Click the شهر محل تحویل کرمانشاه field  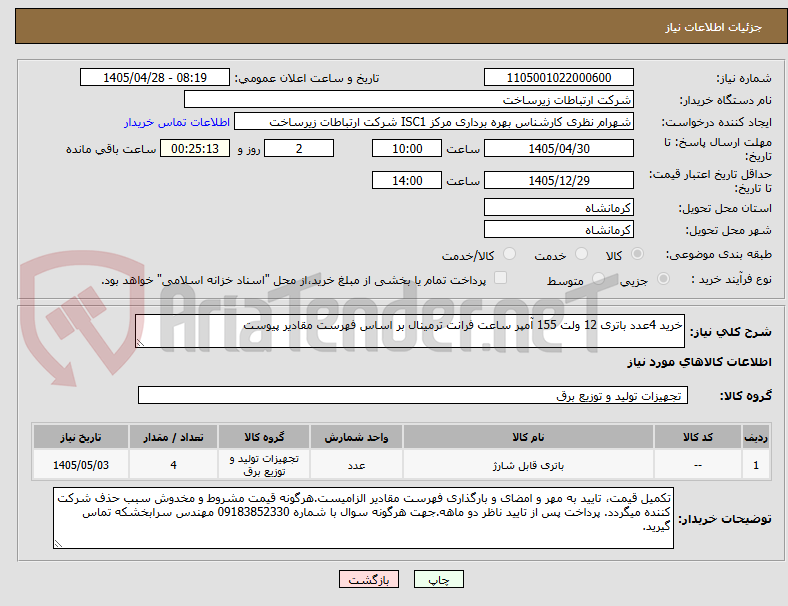pyautogui.click(x=559, y=229)
